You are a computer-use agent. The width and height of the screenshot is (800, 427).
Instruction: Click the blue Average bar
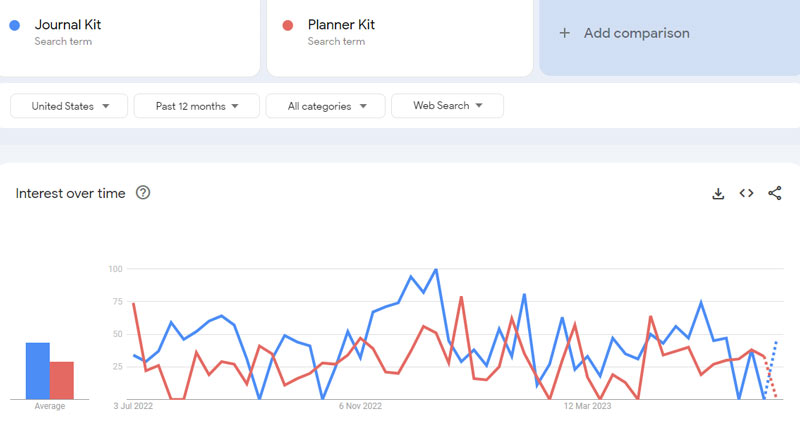coord(37,371)
